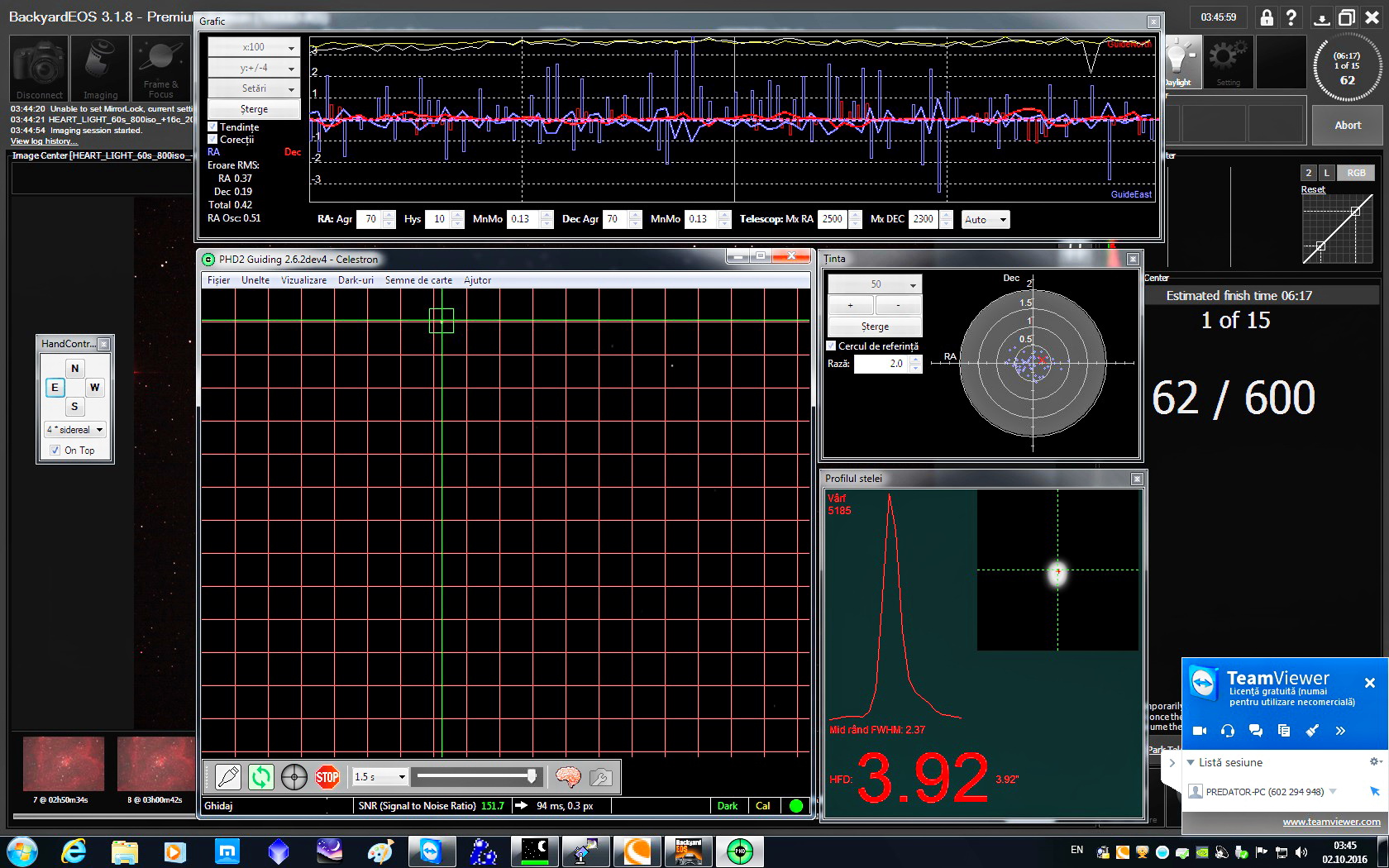Open the Vizualizare menu
Viewport: 1389px width, 868px height.
click(303, 280)
